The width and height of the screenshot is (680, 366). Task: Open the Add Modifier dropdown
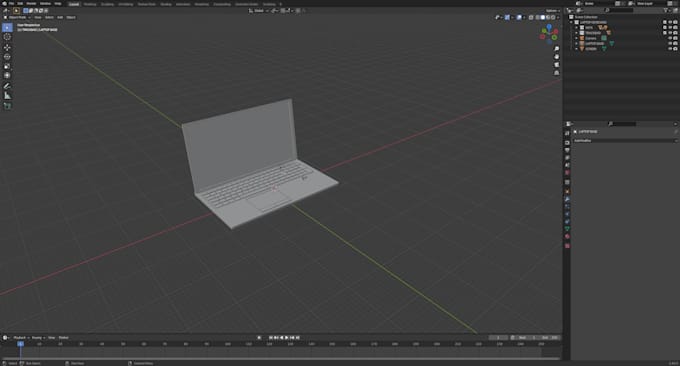[x=624, y=141]
